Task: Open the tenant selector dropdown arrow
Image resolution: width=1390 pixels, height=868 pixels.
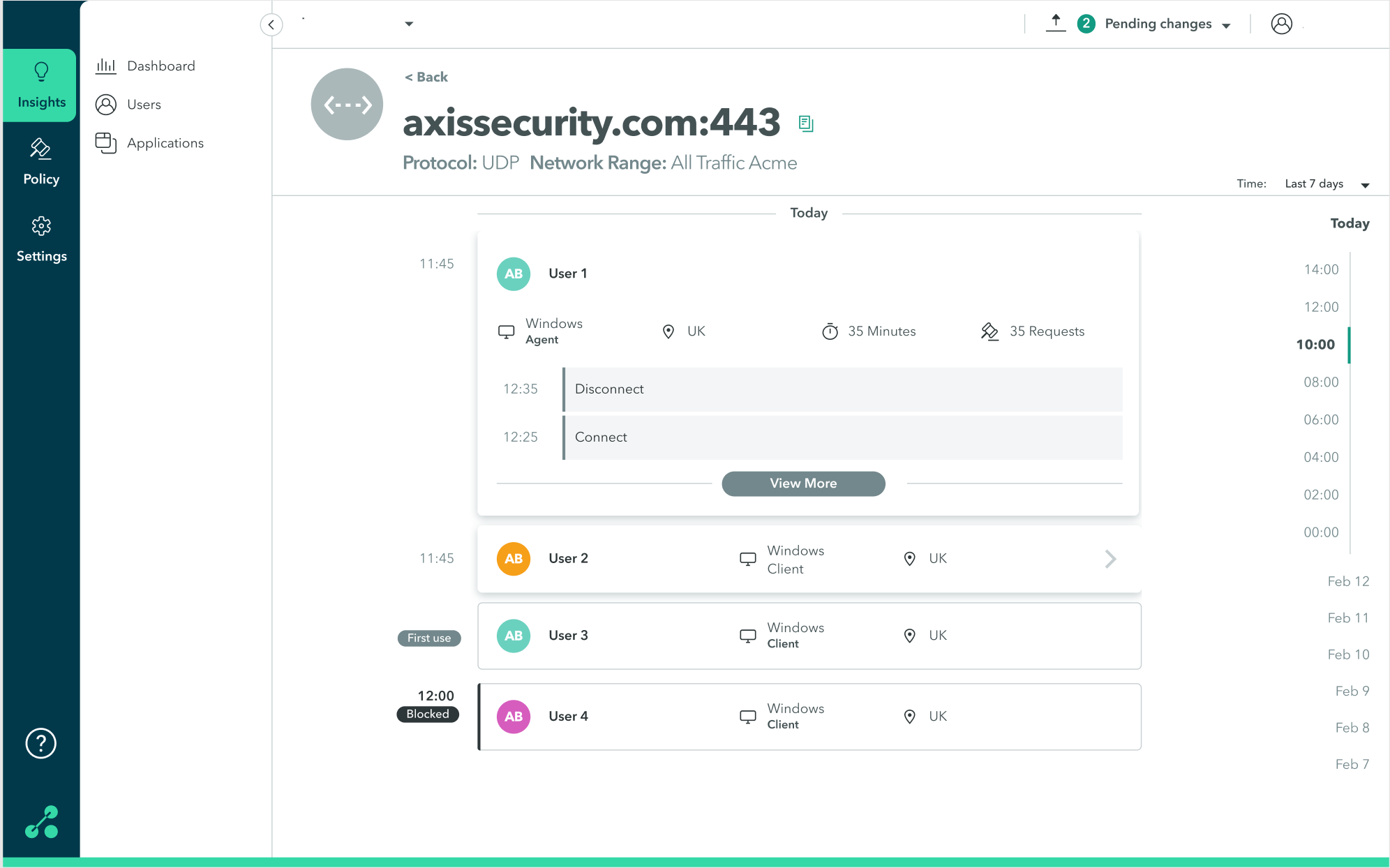Action: pyautogui.click(x=409, y=24)
